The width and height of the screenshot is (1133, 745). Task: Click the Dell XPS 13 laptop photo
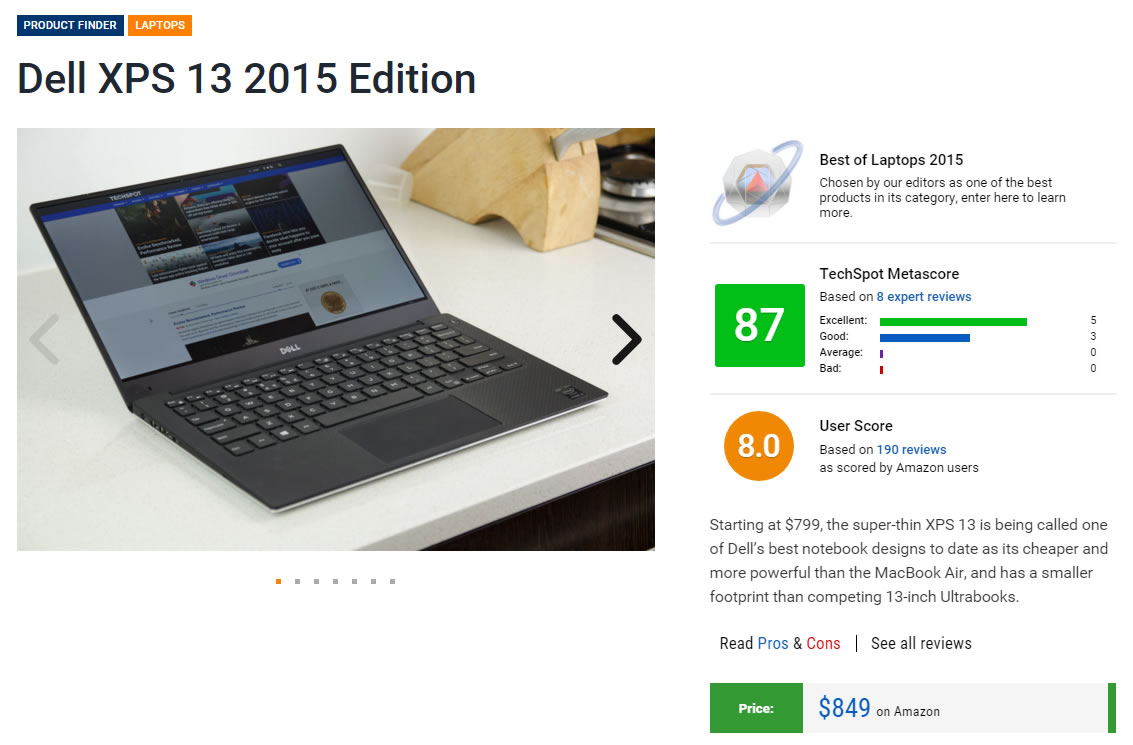coord(336,339)
